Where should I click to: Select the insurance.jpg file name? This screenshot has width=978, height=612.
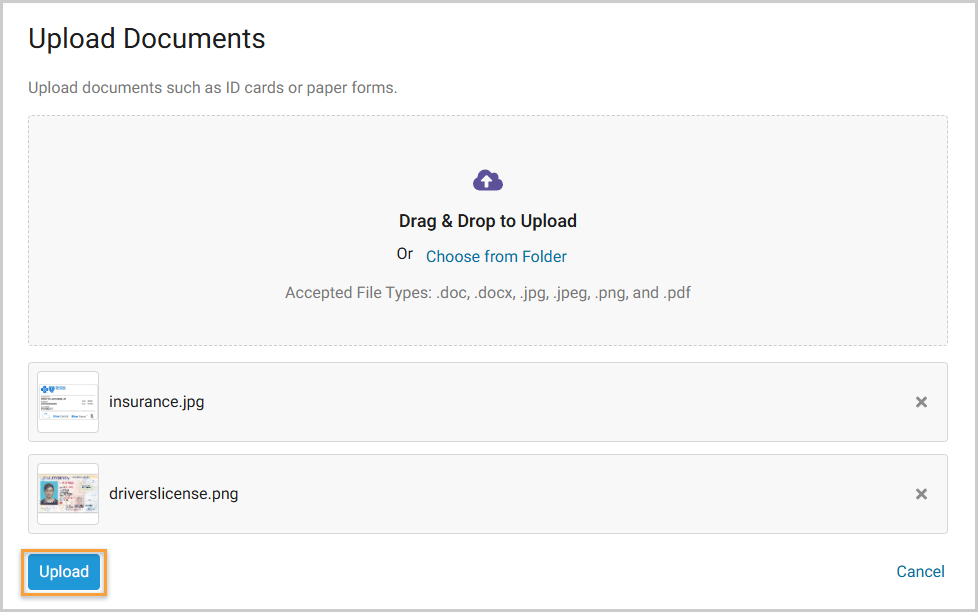[x=156, y=402]
